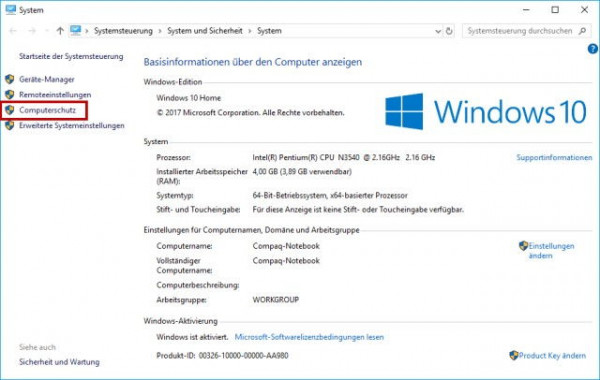
Task: Select System und Sicherheit breadcrumb
Action: tap(205, 31)
